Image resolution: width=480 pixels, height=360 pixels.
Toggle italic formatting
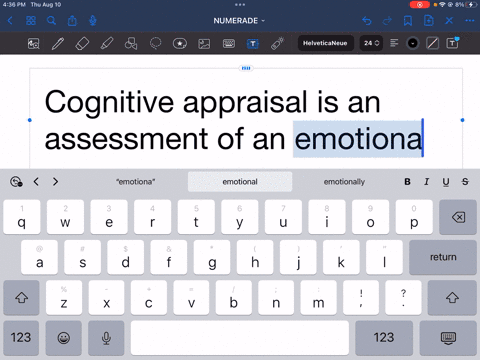[x=426, y=182]
